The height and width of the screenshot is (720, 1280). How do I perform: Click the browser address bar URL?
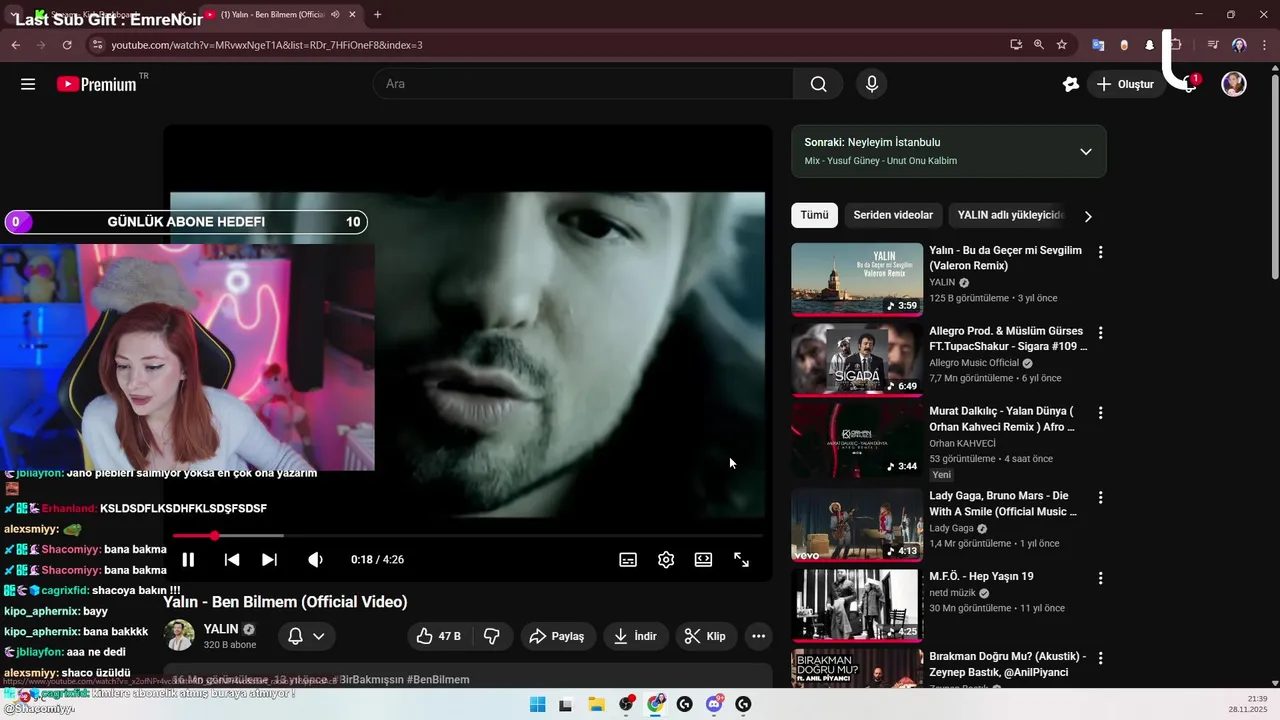pyautogui.click(x=267, y=45)
